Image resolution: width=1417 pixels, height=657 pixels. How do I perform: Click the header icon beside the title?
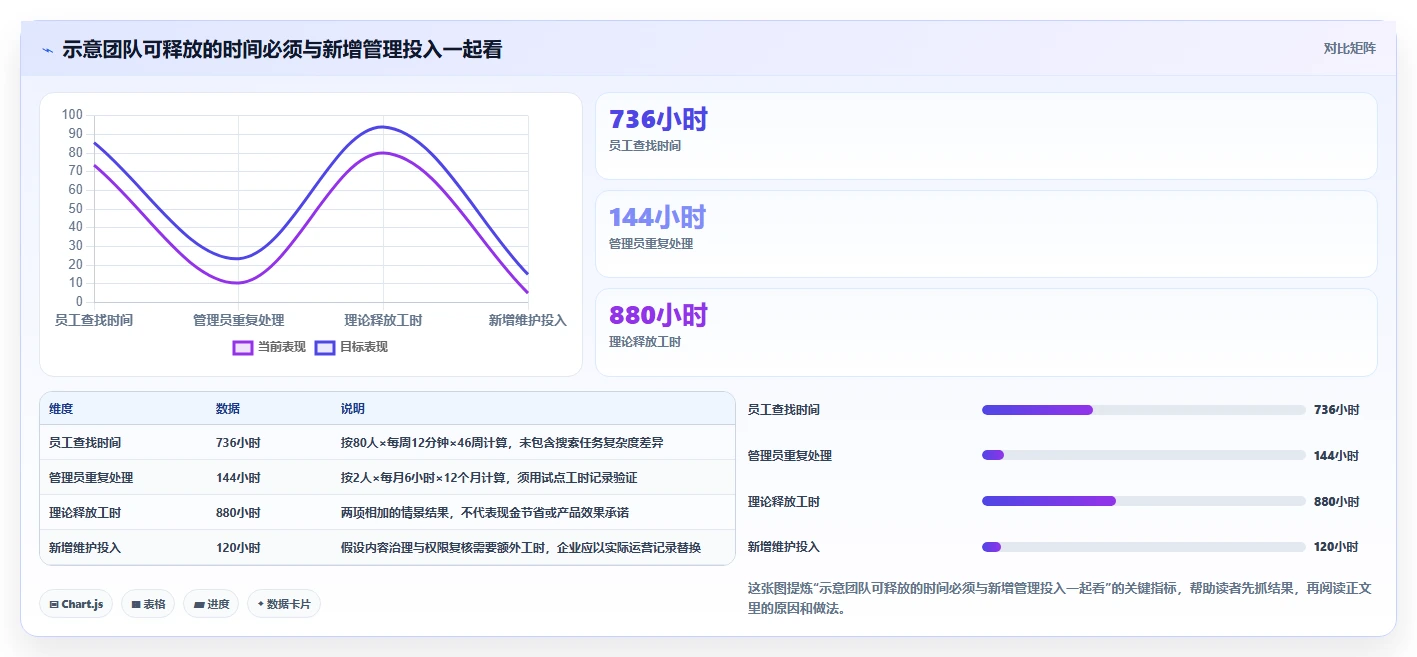47,49
